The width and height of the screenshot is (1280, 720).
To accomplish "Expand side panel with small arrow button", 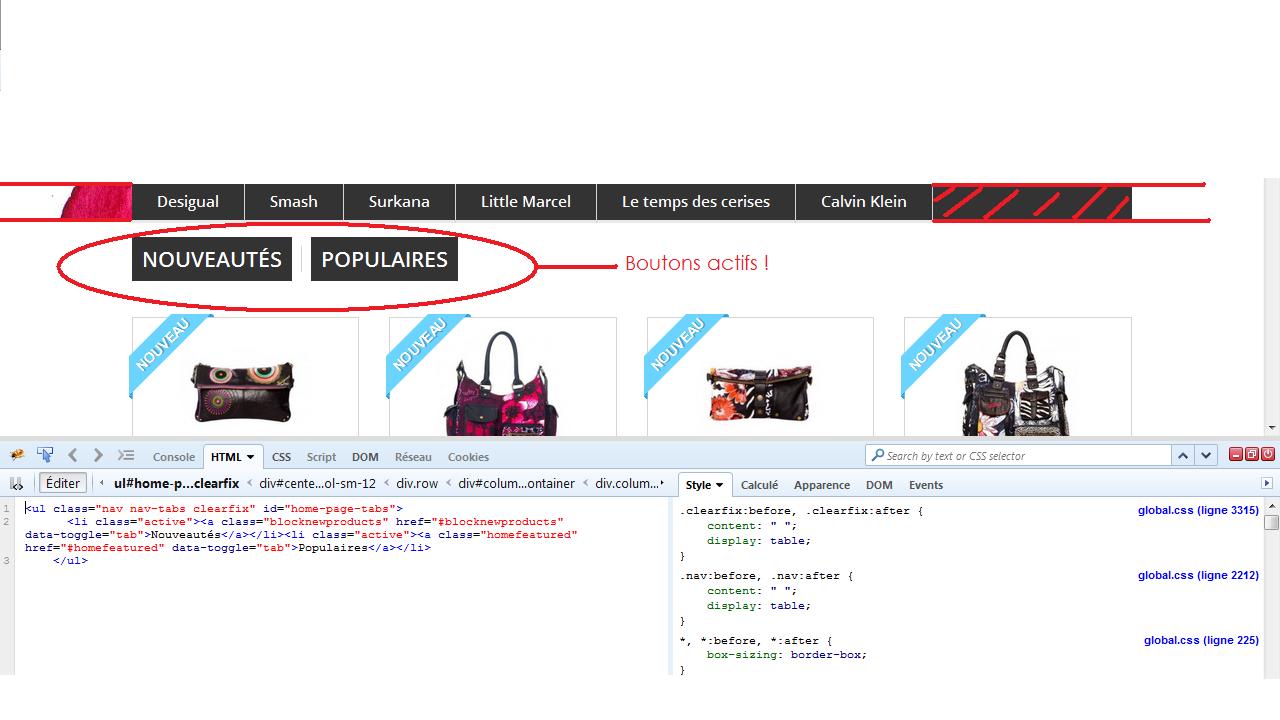I will (x=1267, y=483).
